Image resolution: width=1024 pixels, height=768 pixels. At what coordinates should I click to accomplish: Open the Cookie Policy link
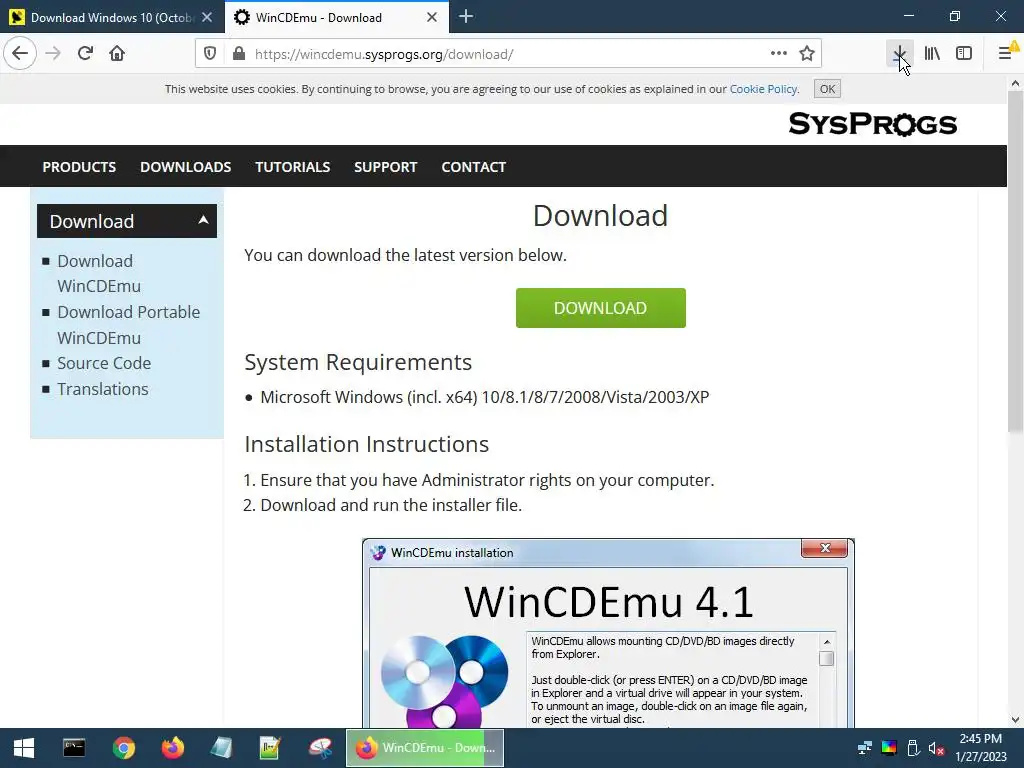pyautogui.click(x=763, y=89)
